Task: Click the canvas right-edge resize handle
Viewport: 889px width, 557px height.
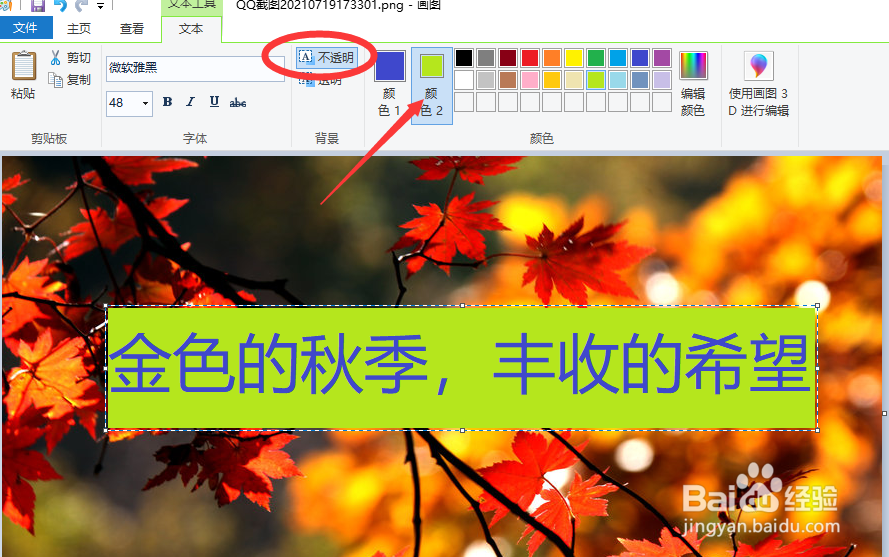Action: coord(884,413)
